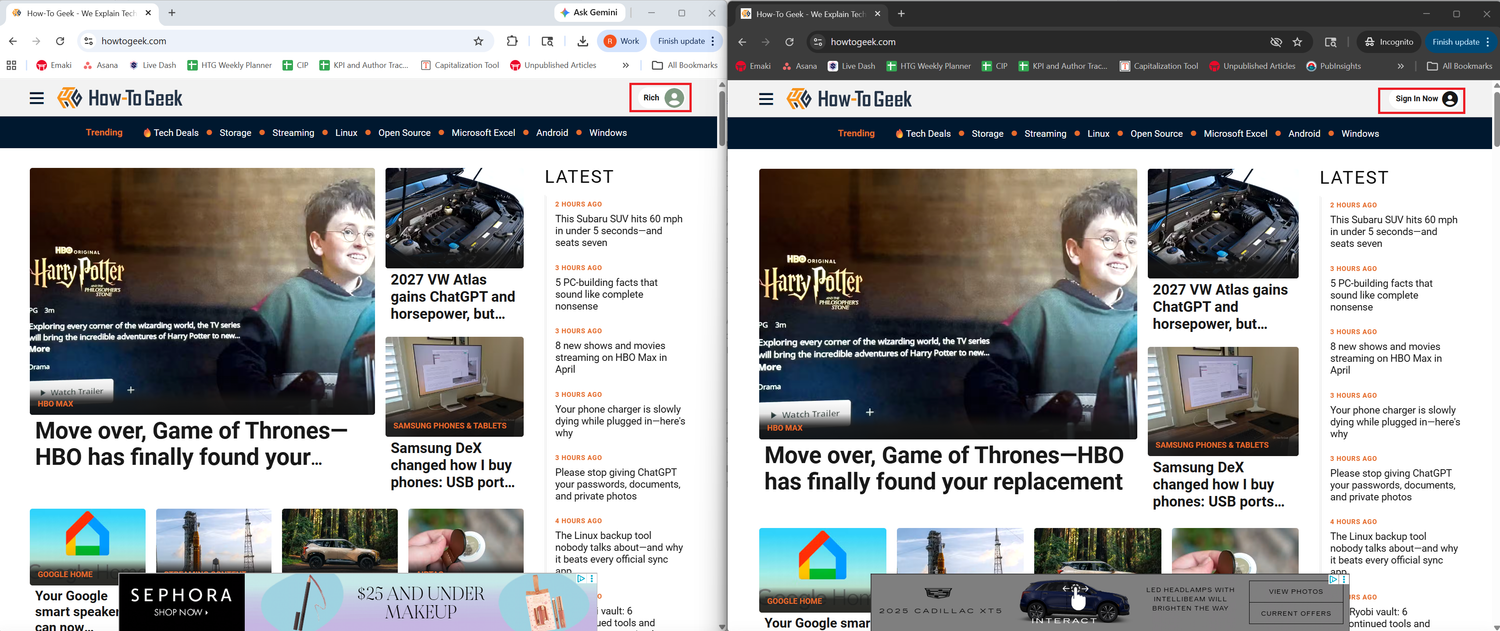Image resolution: width=1500 pixels, height=631 pixels.
Task: Open a new tab in the Incognito window
Action: point(901,14)
